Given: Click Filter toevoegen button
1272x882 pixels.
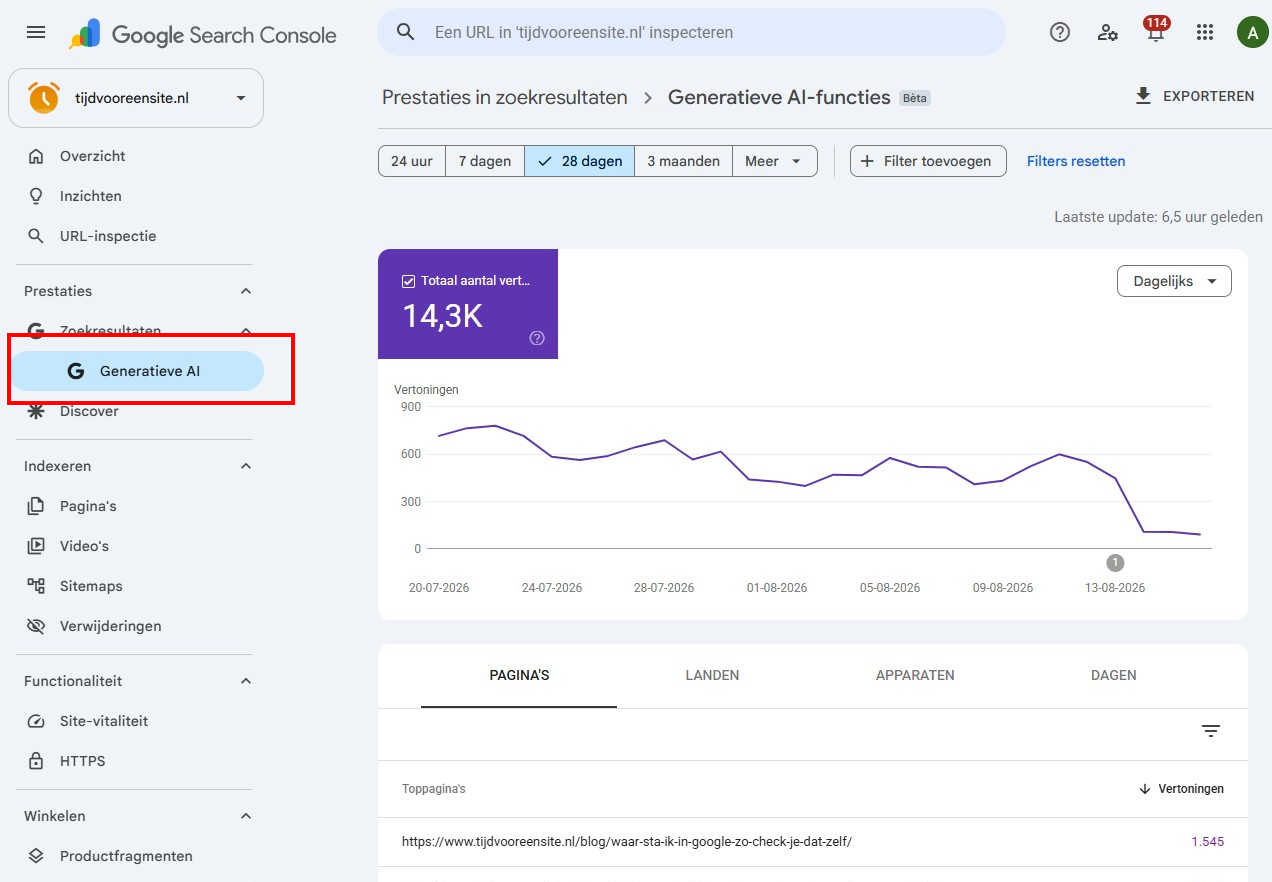Looking at the screenshot, I should [928, 161].
